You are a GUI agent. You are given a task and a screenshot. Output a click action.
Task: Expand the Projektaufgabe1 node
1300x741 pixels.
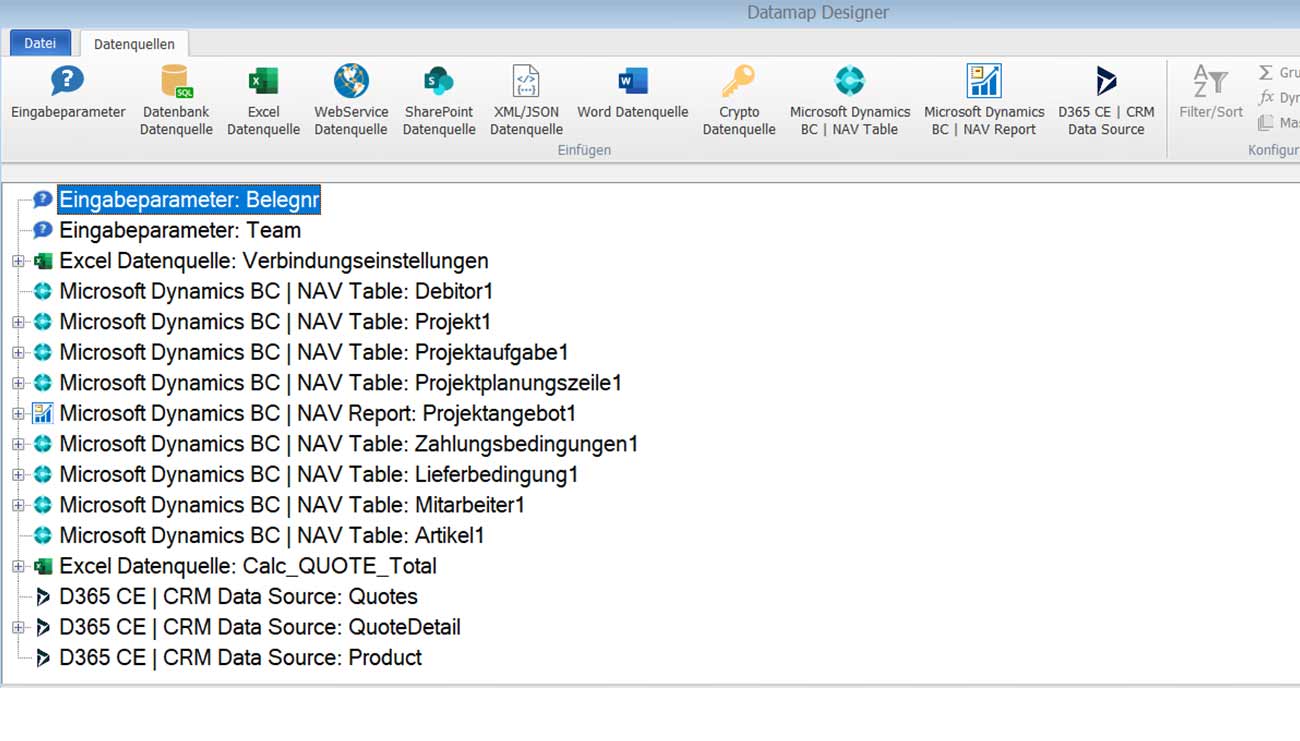pyautogui.click(x=18, y=353)
